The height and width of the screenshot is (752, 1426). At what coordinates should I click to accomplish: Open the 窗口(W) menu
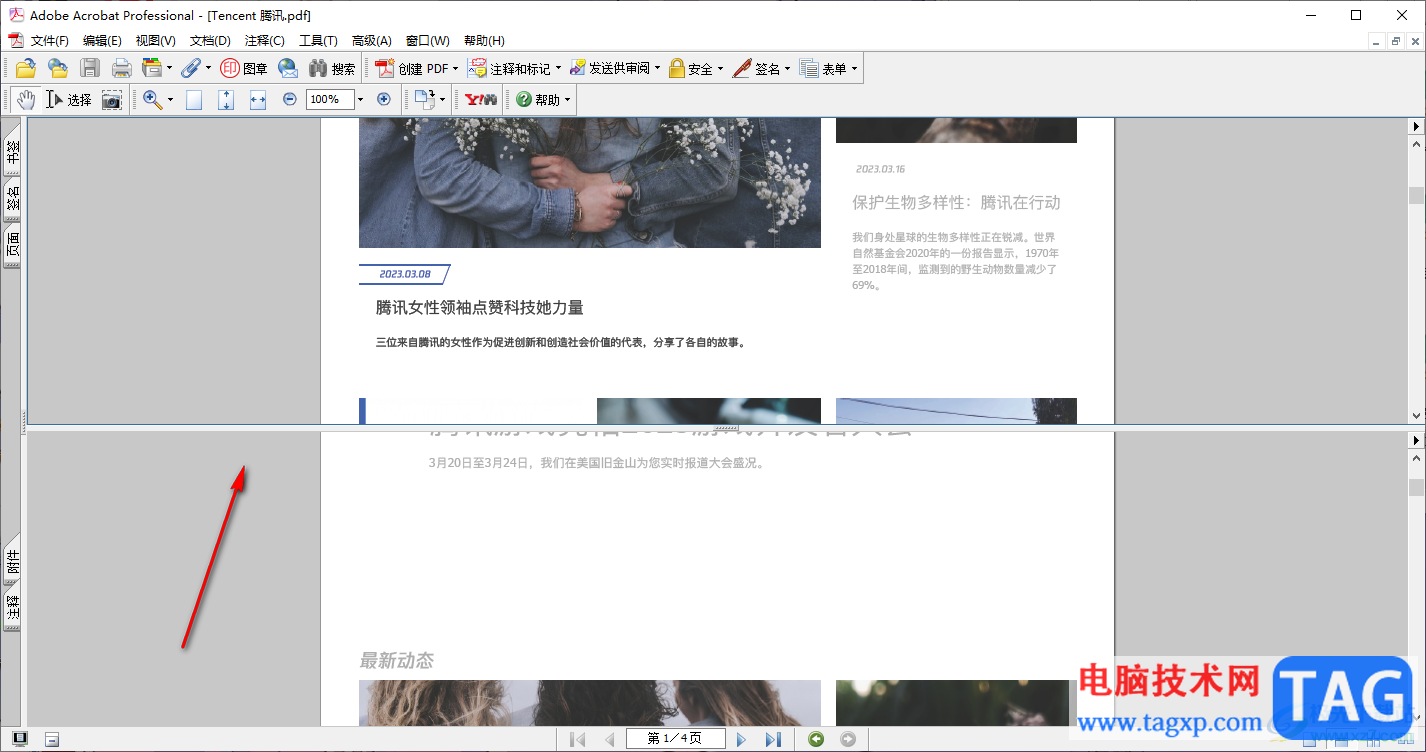pyautogui.click(x=427, y=41)
